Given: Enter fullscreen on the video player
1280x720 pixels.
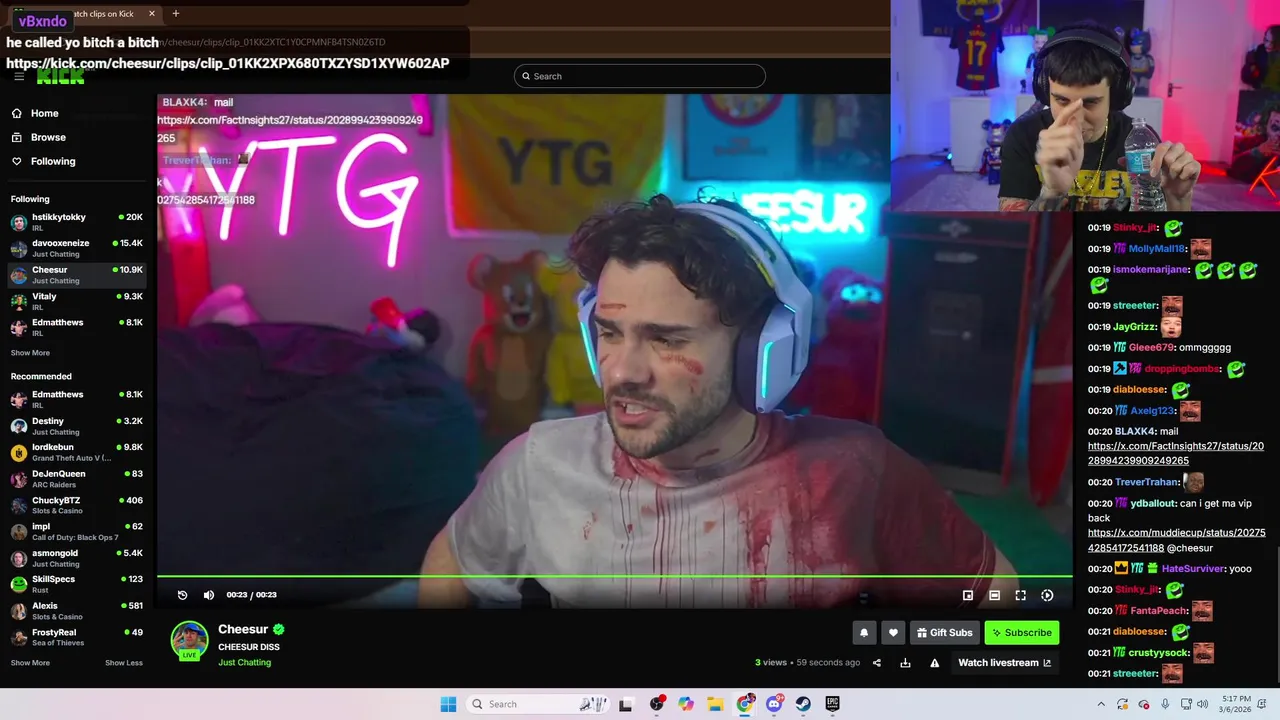Looking at the screenshot, I should click(x=1021, y=595).
